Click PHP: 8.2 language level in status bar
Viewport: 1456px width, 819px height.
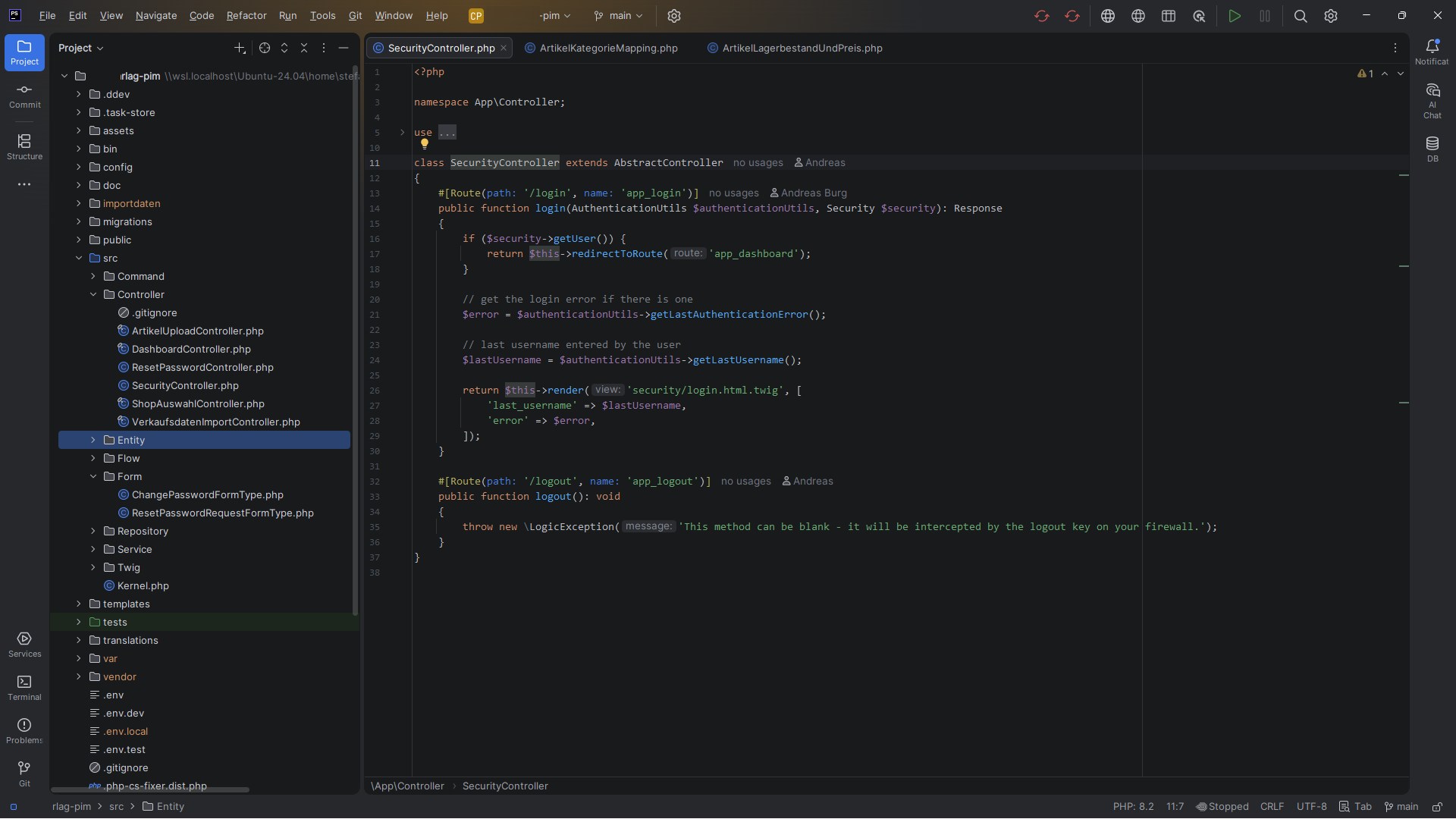coord(1133,806)
